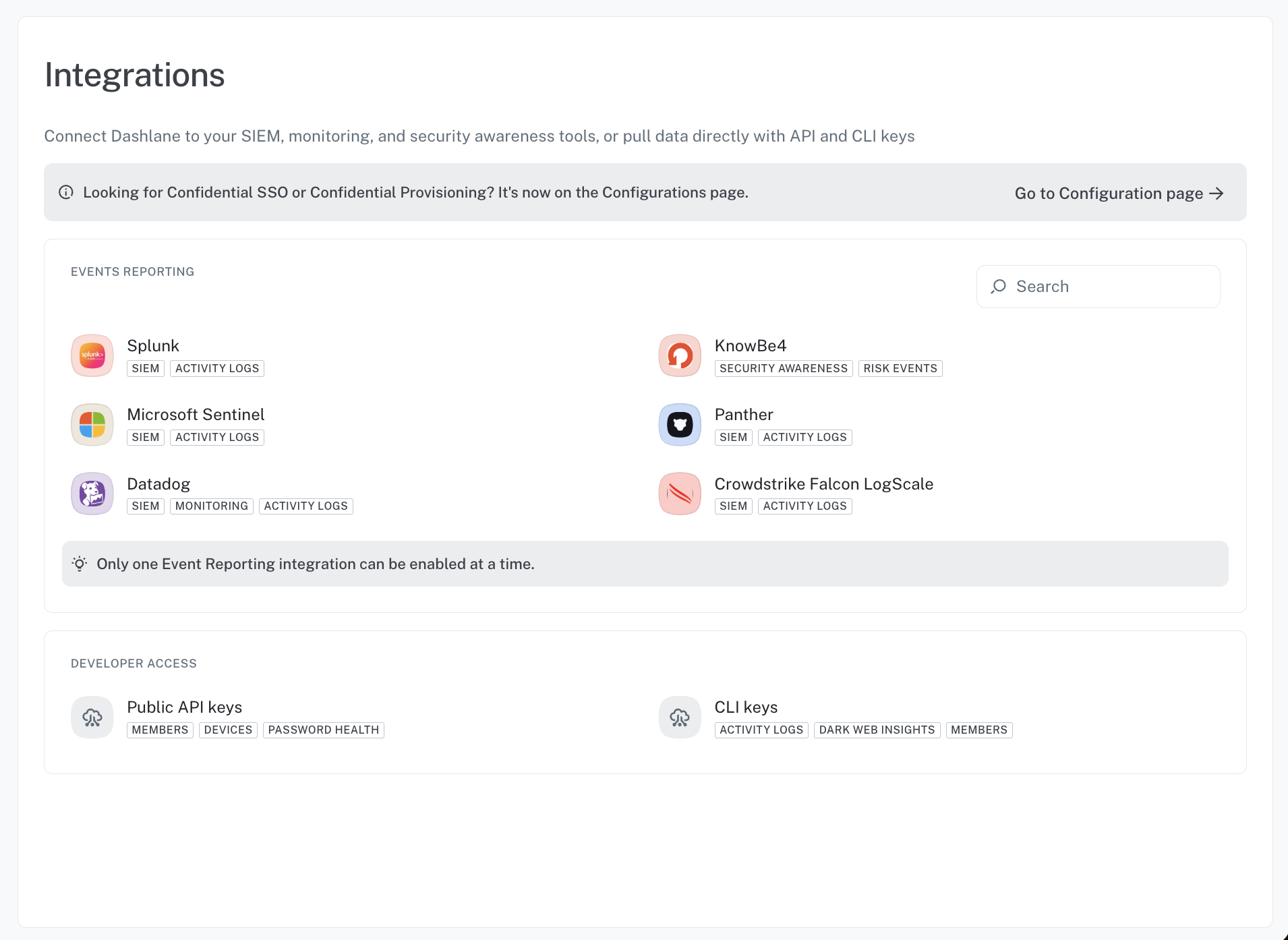Click the Microsoft Sentinel logo icon
This screenshot has height=940, width=1288.
tap(92, 425)
